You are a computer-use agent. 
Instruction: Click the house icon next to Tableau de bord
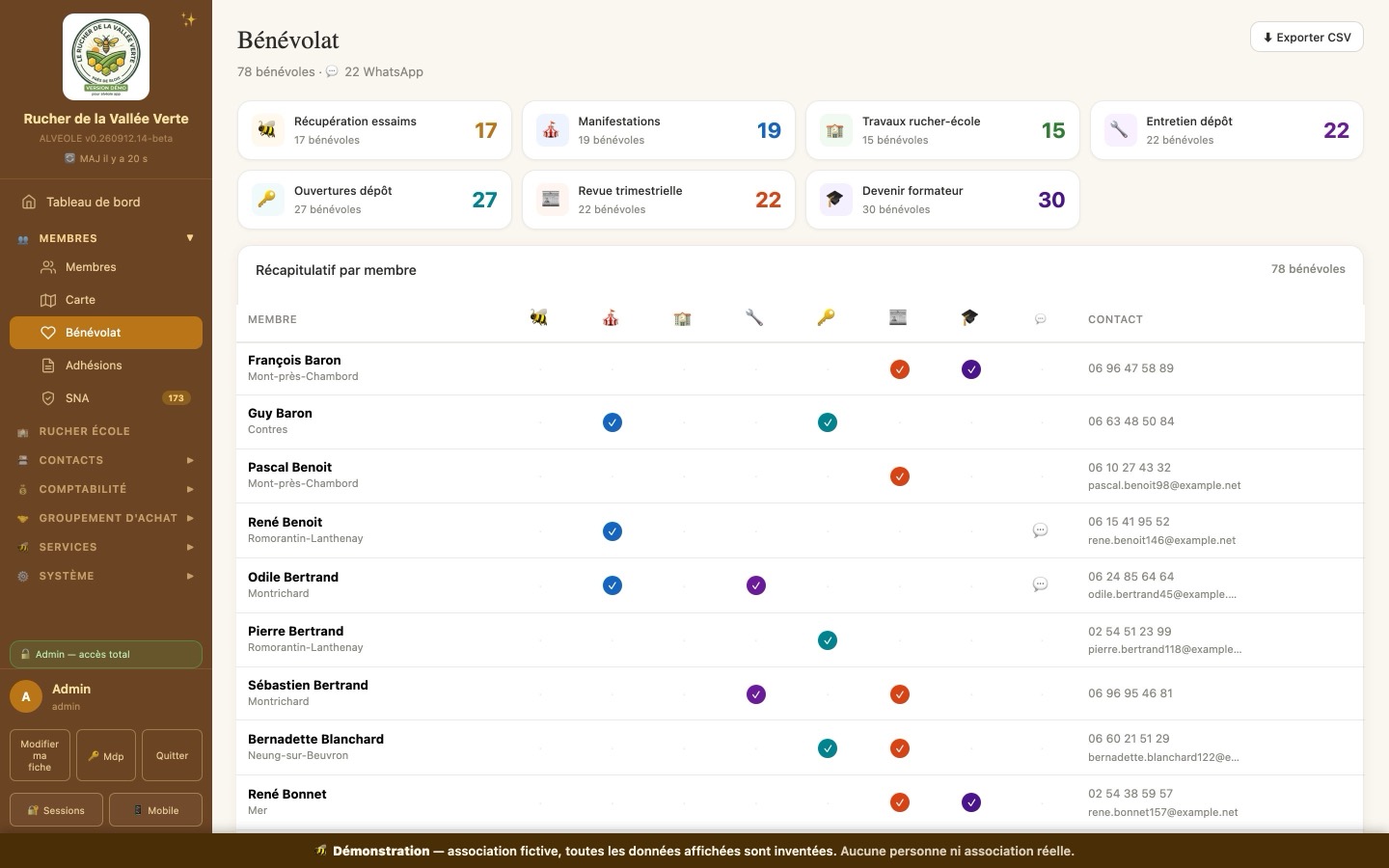coord(28,202)
